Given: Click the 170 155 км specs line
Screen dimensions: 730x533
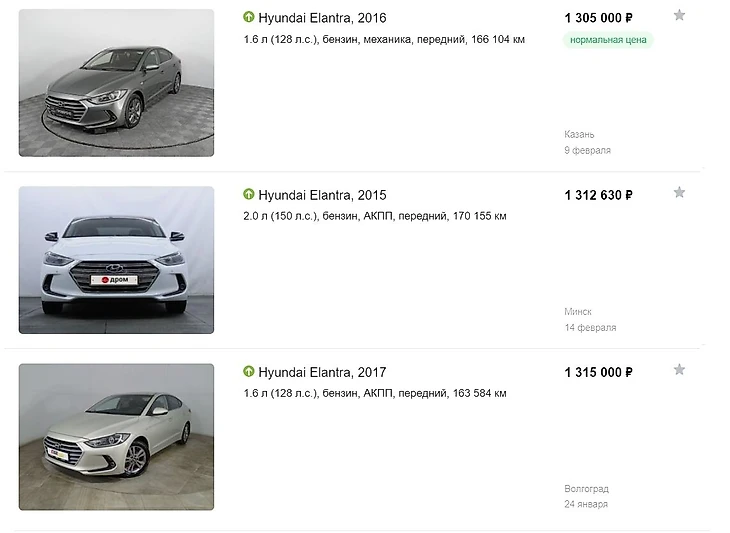Looking at the screenshot, I should tap(375, 216).
